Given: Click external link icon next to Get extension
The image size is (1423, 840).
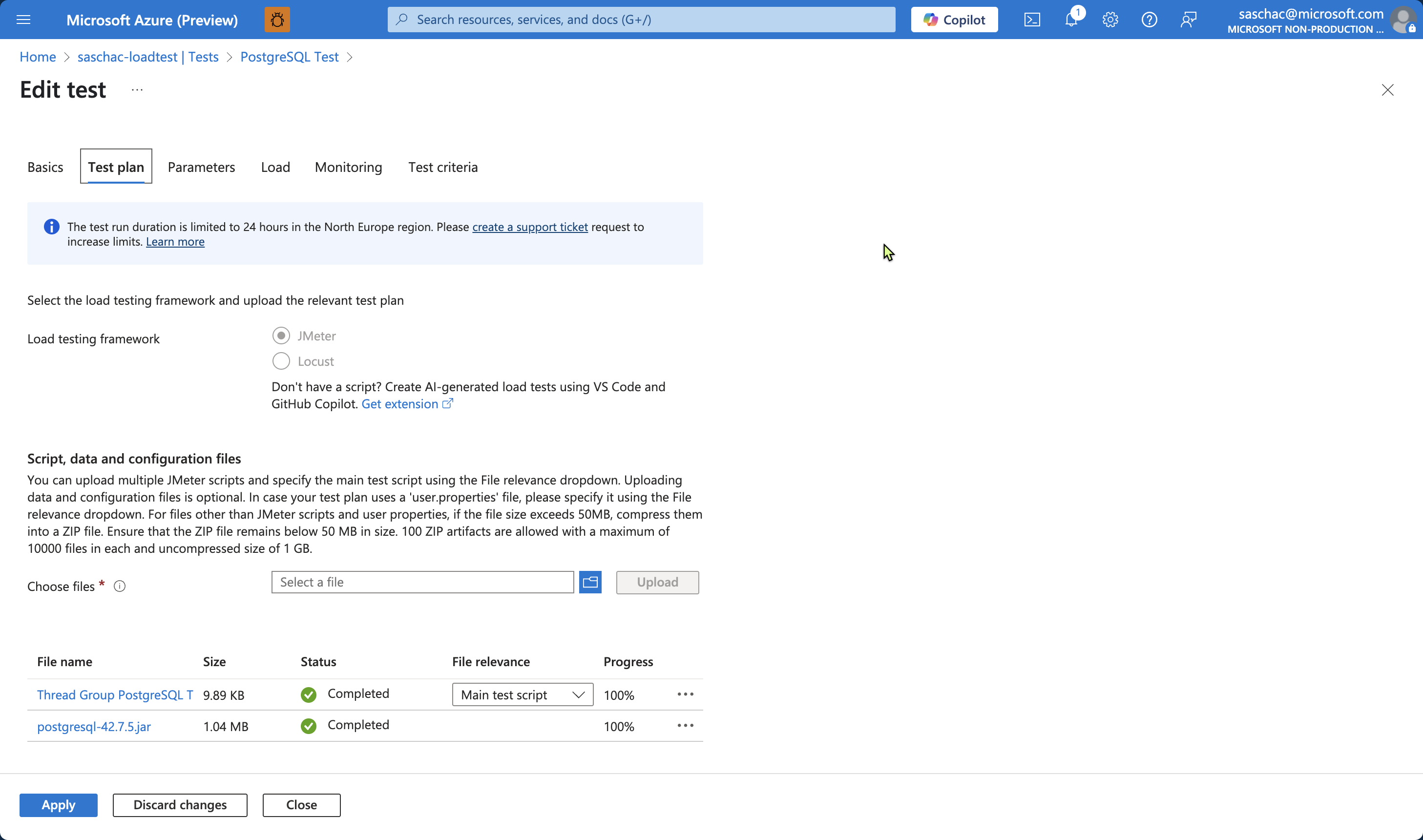Looking at the screenshot, I should coord(447,403).
